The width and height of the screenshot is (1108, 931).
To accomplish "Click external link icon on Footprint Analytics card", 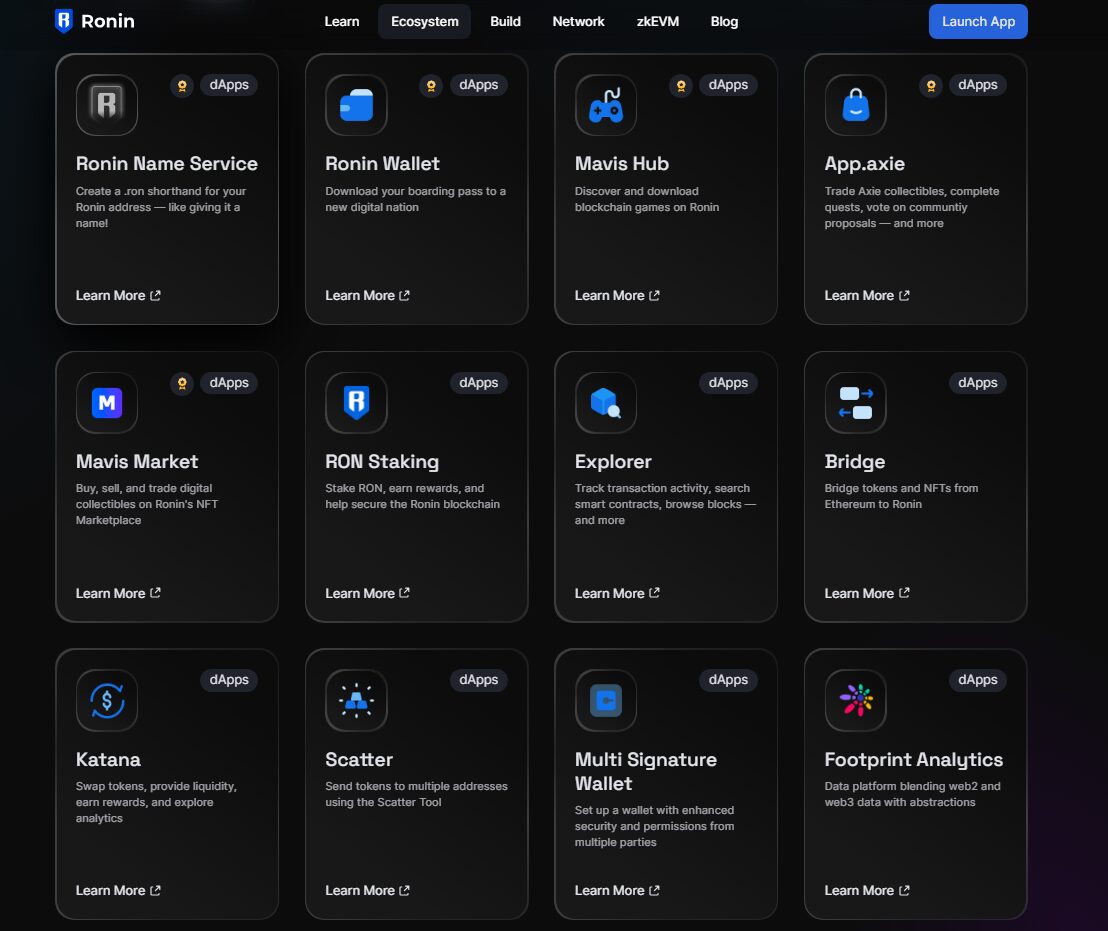I will [x=904, y=890].
